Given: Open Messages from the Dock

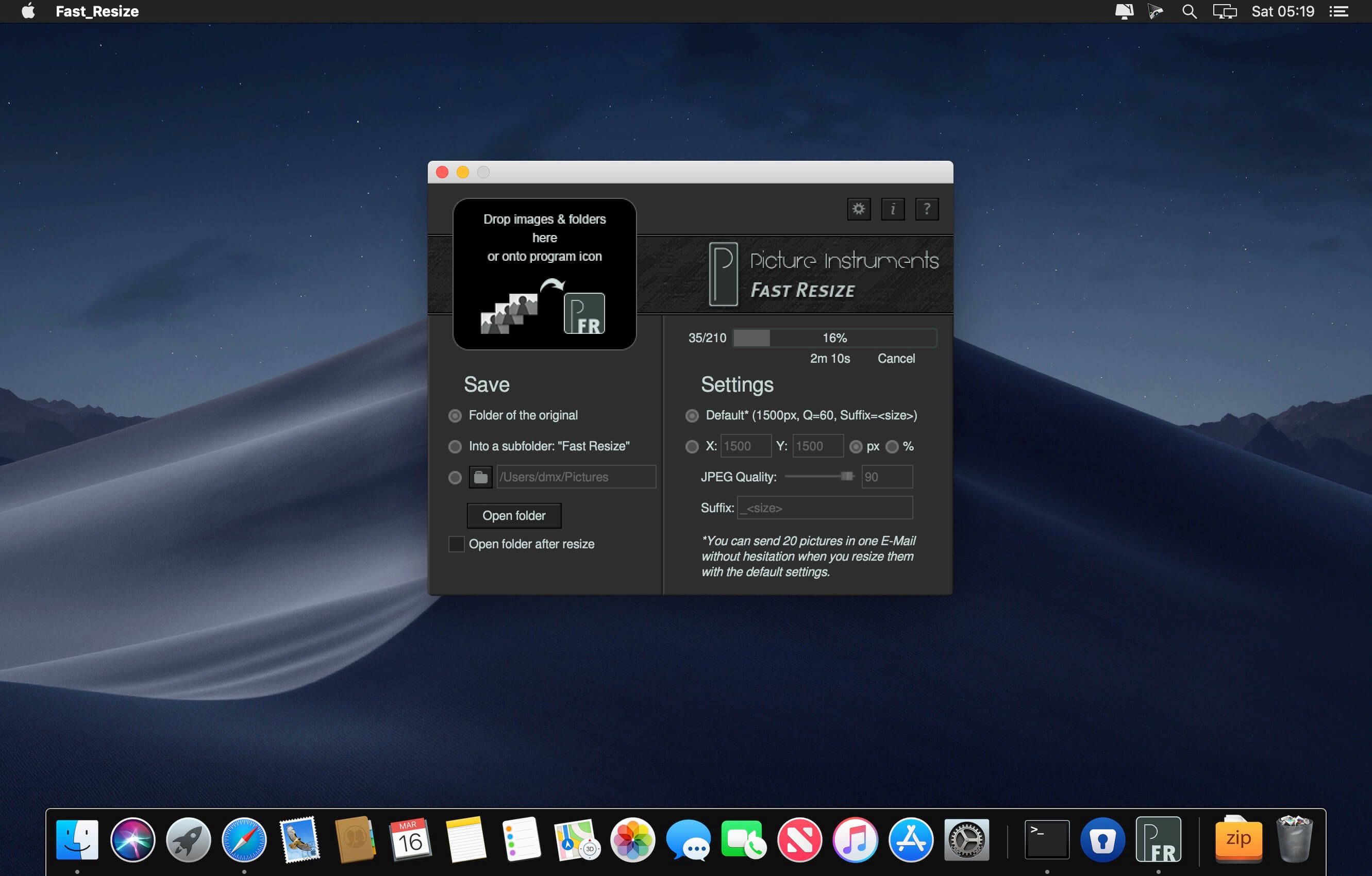Looking at the screenshot, I should pos(688,839).
